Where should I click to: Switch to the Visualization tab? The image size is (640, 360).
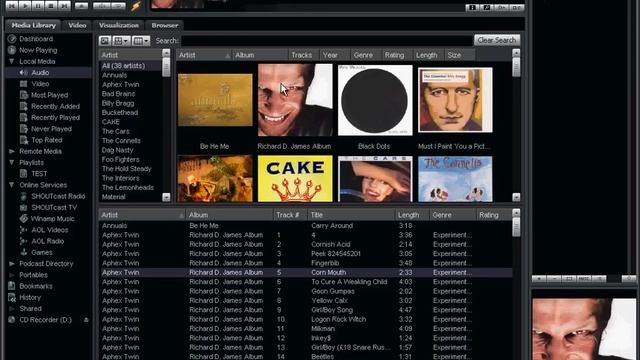point(119,25)
